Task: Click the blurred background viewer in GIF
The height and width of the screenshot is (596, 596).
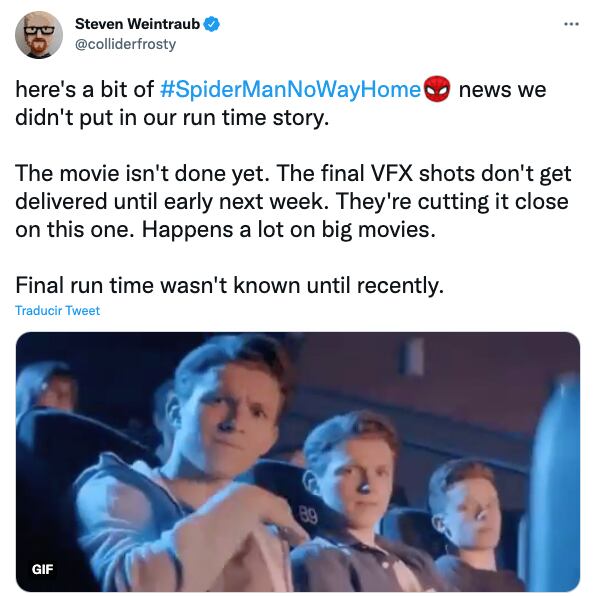Action: point(48,388)
